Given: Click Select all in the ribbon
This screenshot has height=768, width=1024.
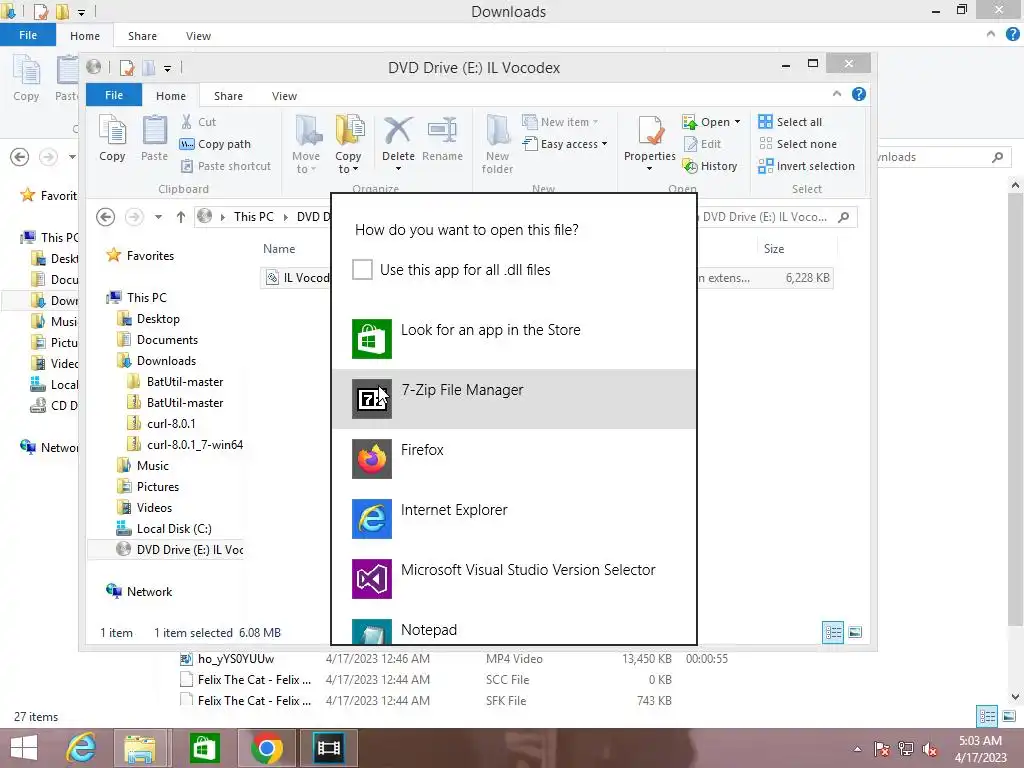Looking at the screenshot, I should (x=790, y=121).
